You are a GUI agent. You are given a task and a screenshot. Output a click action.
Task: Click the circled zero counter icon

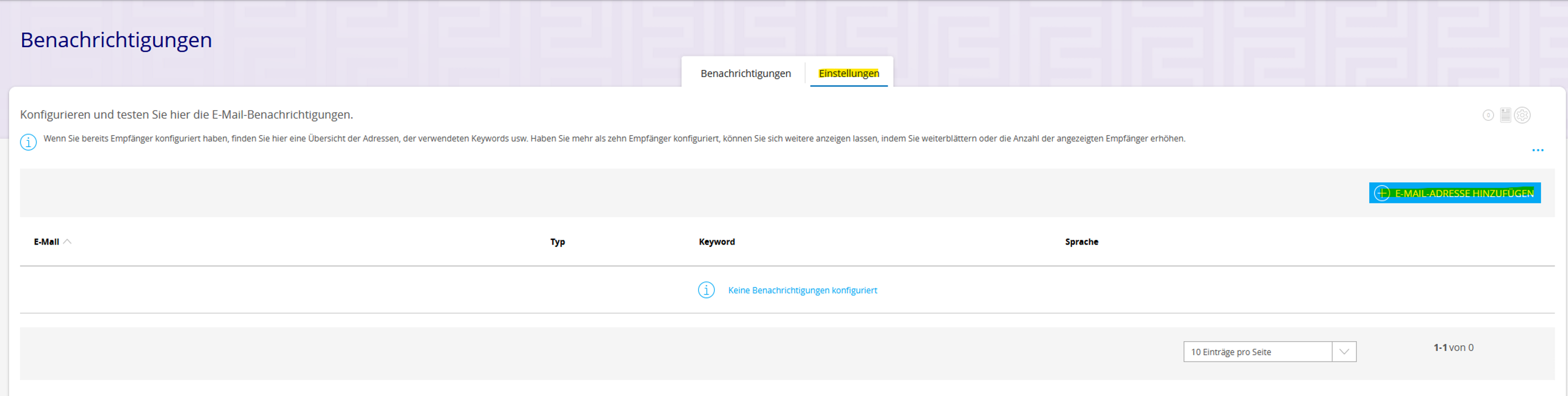(1488, 115)
